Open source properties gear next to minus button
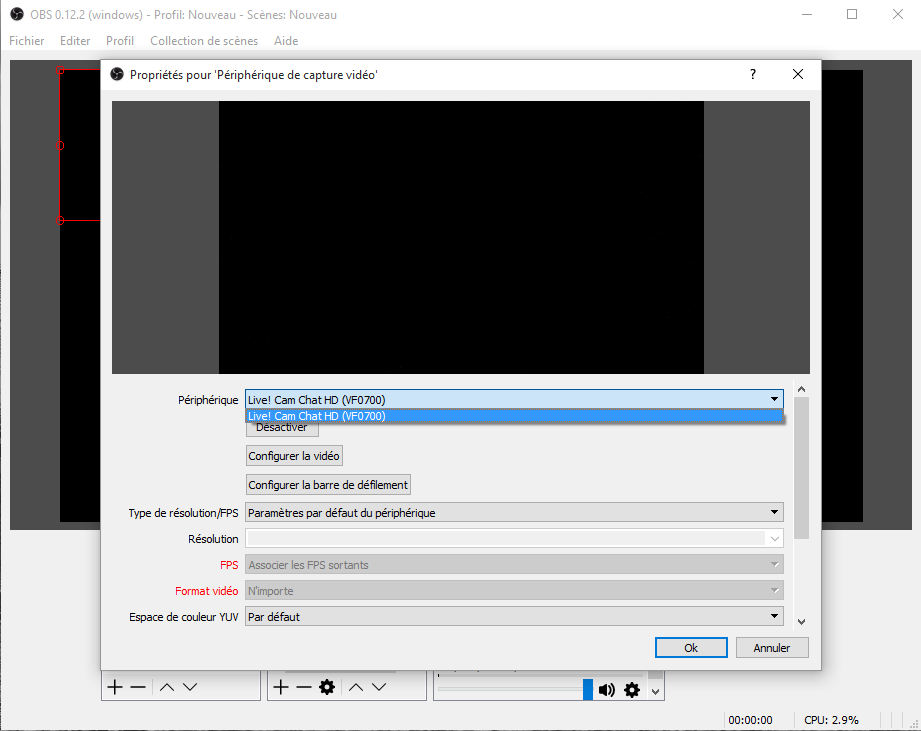Image resolution: width=921 pixels, height=731 pixels. (x=326, y=688)
